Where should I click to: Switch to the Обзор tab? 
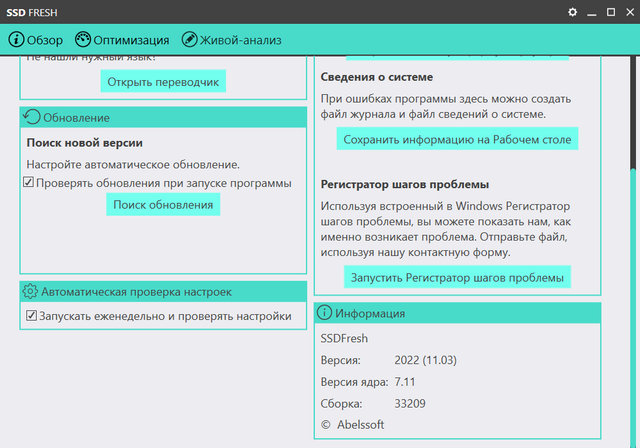coord(45,40)
